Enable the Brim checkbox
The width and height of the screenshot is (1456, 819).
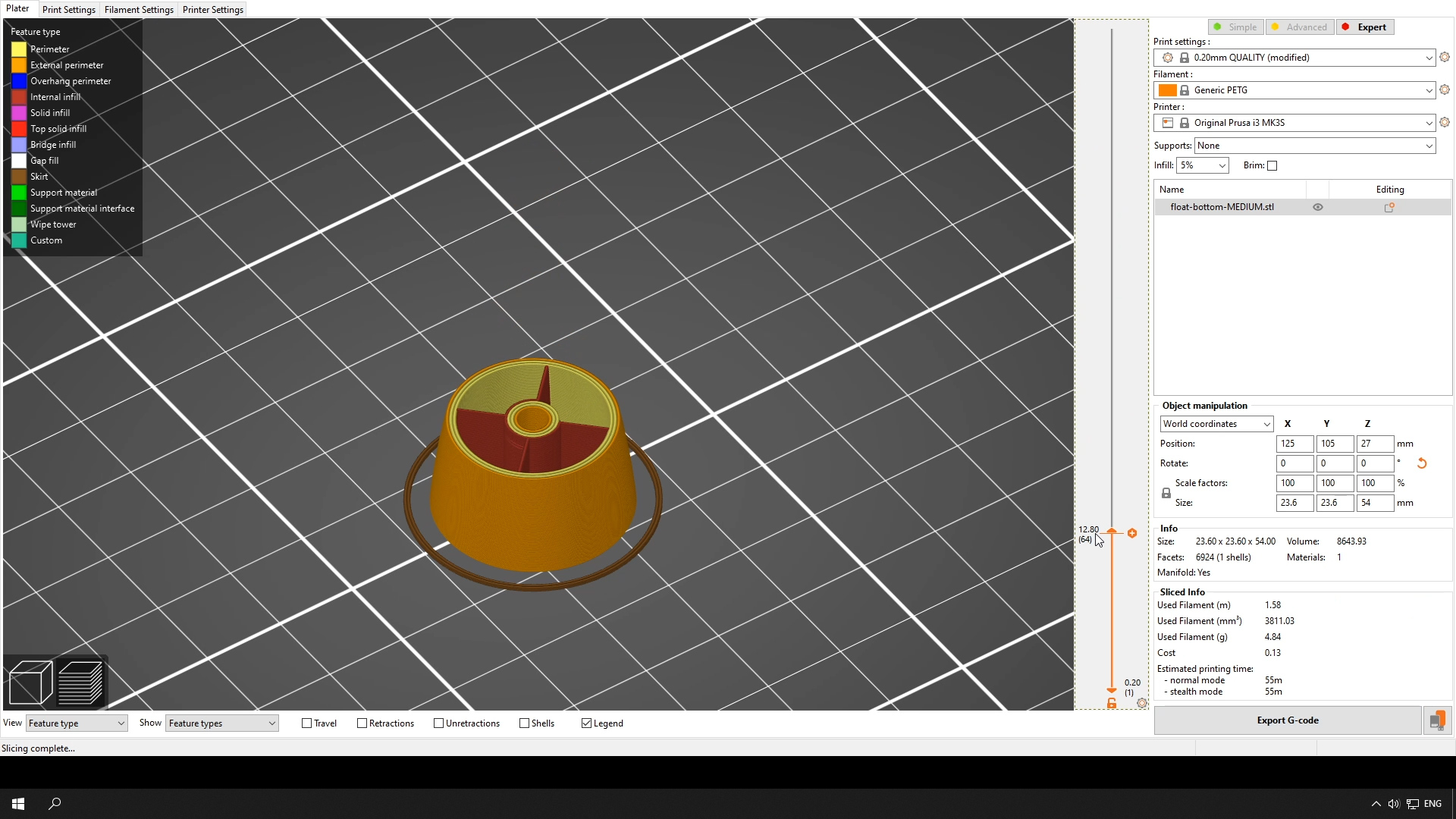tap(1272, 166)
